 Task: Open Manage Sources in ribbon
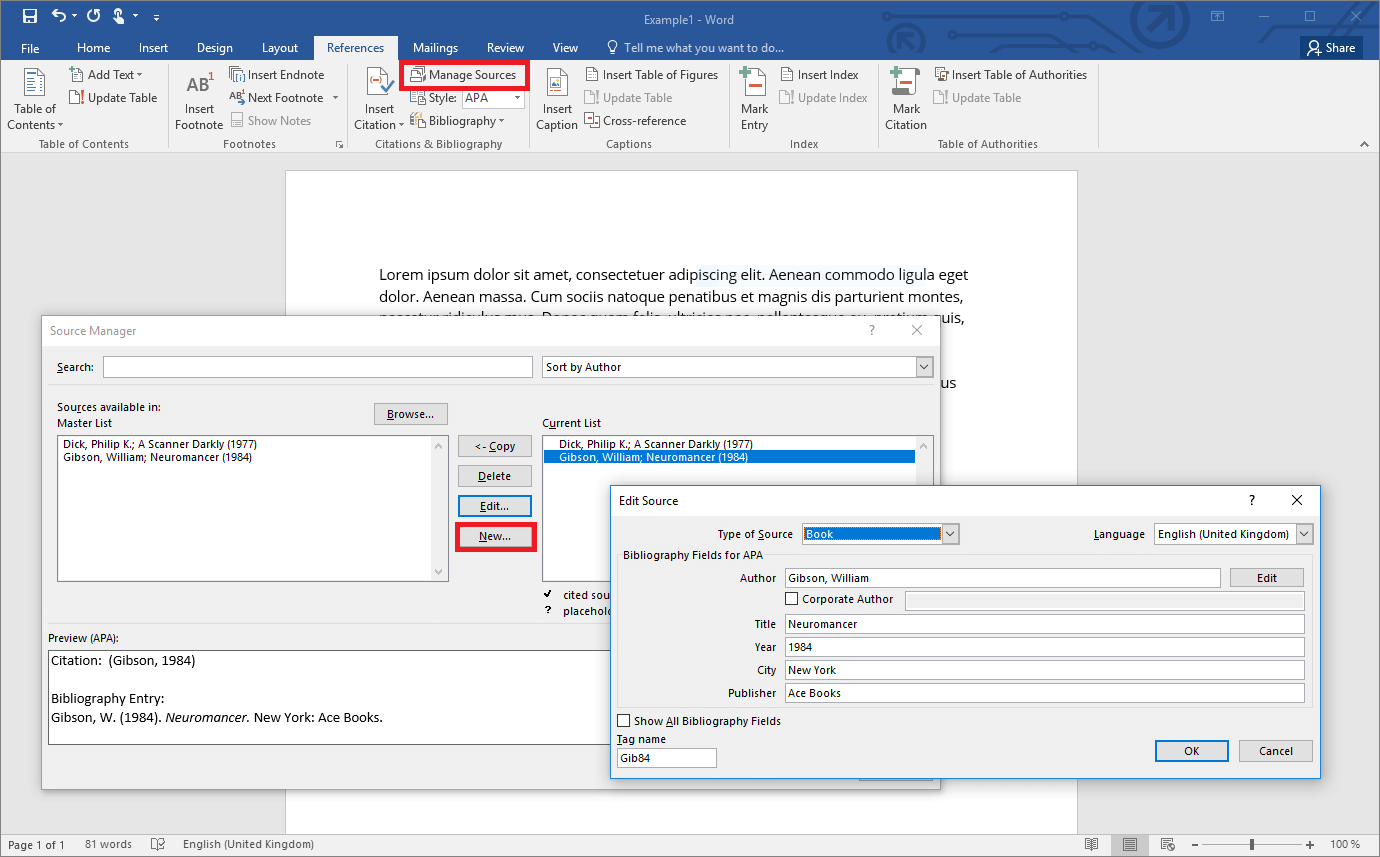pyautogui.click(x=463, y=75)
